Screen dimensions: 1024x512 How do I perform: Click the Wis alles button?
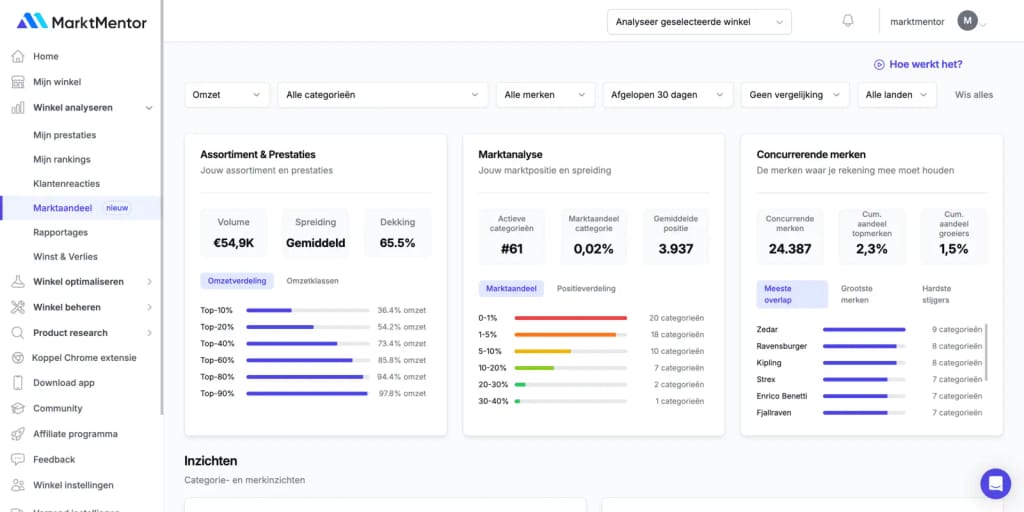coord(973,95)
